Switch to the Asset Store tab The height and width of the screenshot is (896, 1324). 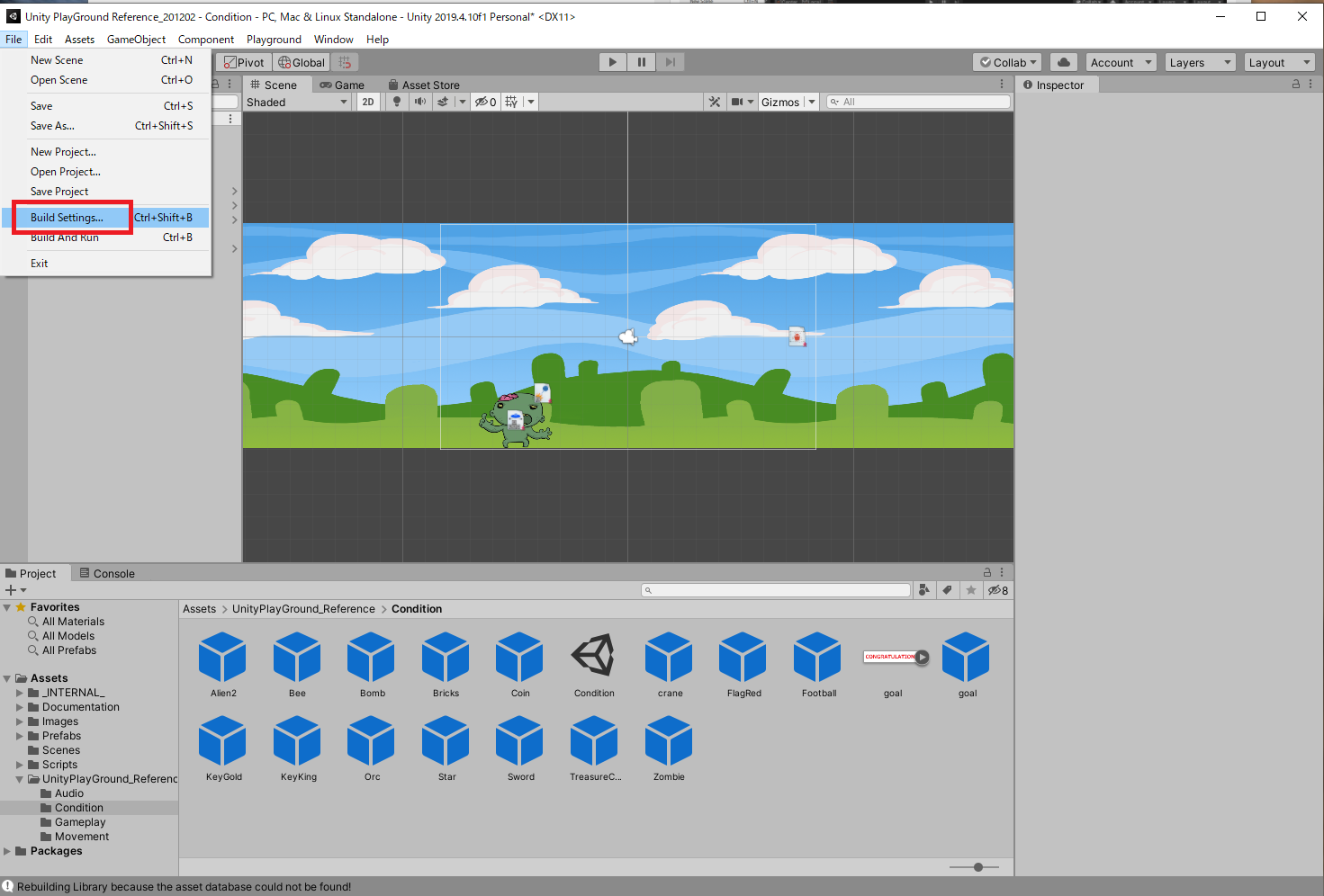(x=424, y=85)
